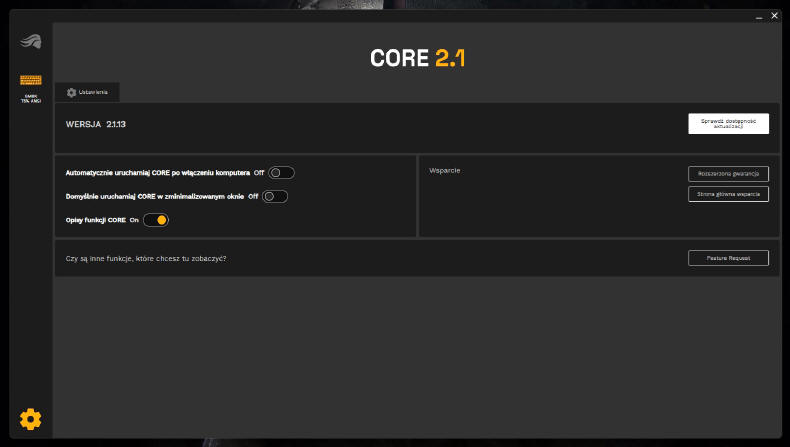Switch to the Ustawienia tab label
Screen dimensions: 790x447
point(94,92)
